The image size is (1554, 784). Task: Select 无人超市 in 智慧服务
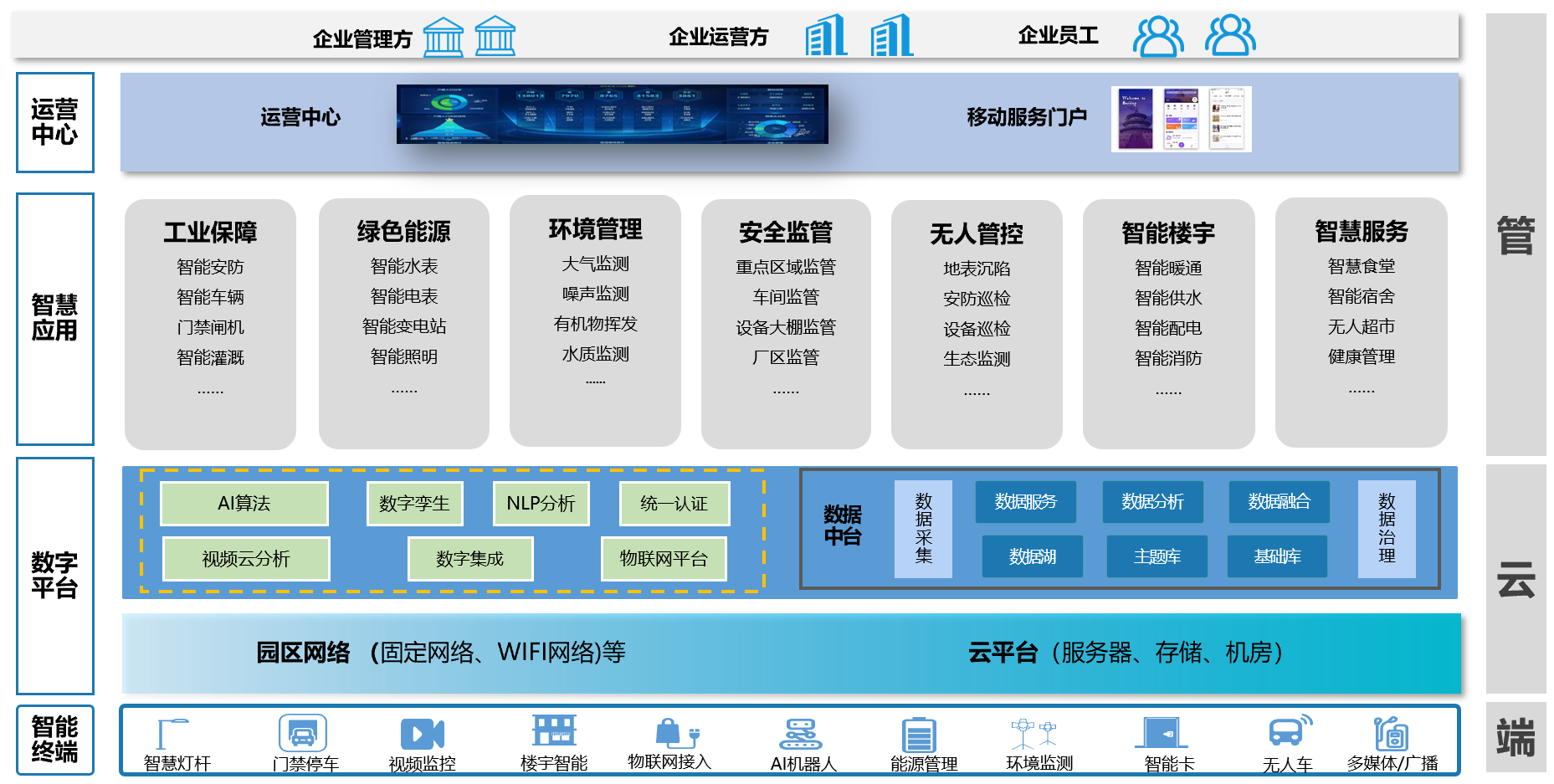[x=1362, y=326]
